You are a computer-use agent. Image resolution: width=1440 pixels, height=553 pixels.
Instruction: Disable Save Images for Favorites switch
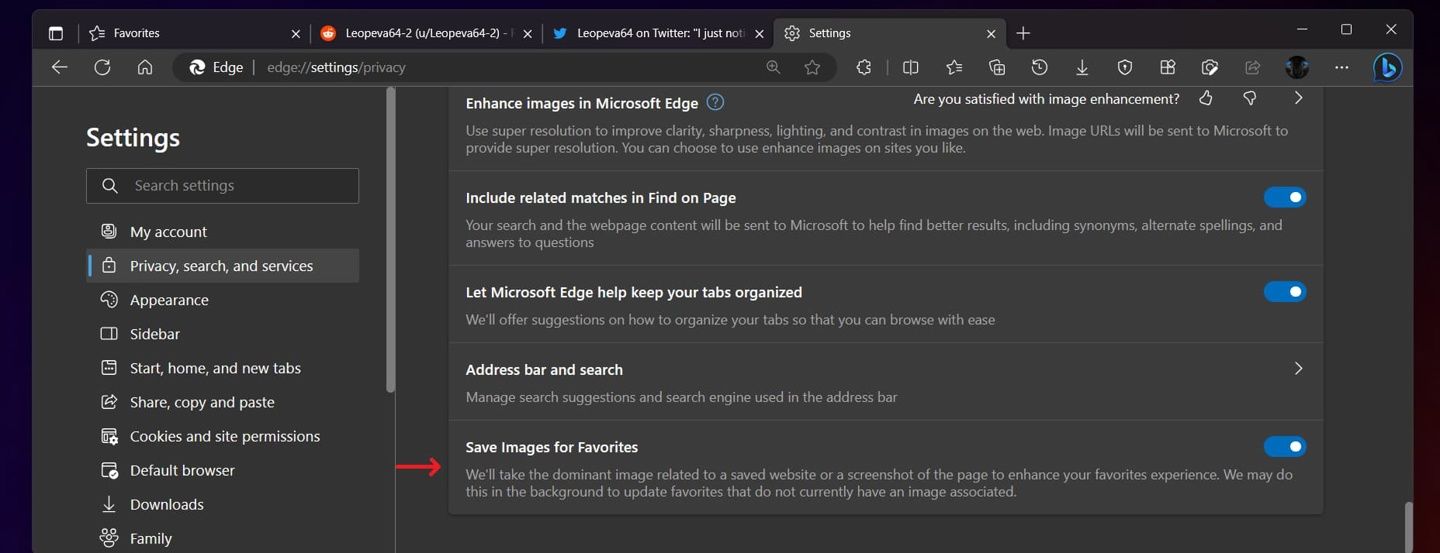(x=1285, y=446)
